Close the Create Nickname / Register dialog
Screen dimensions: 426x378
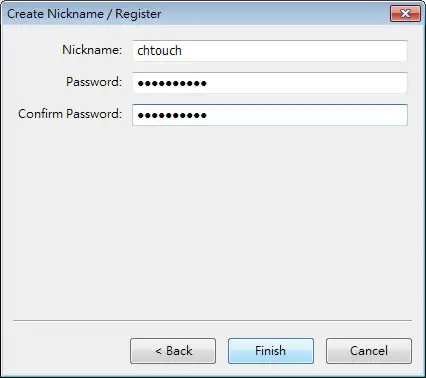(405, 14)
